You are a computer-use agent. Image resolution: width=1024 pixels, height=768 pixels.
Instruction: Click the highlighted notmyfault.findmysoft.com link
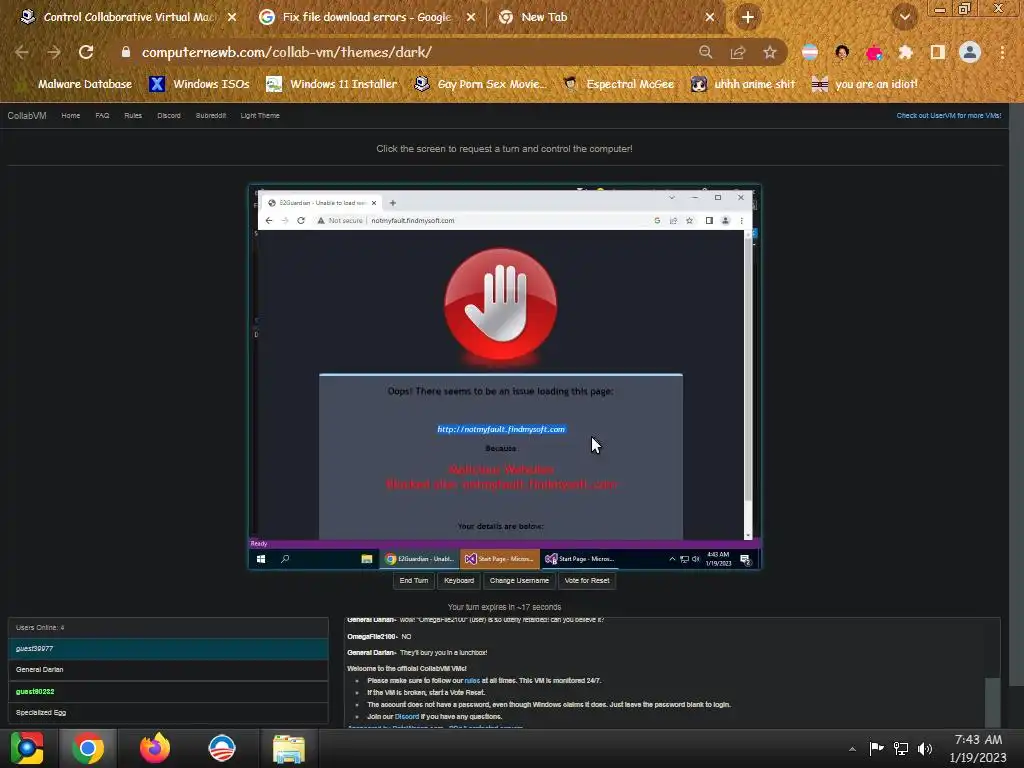click(x=501, y=429)
